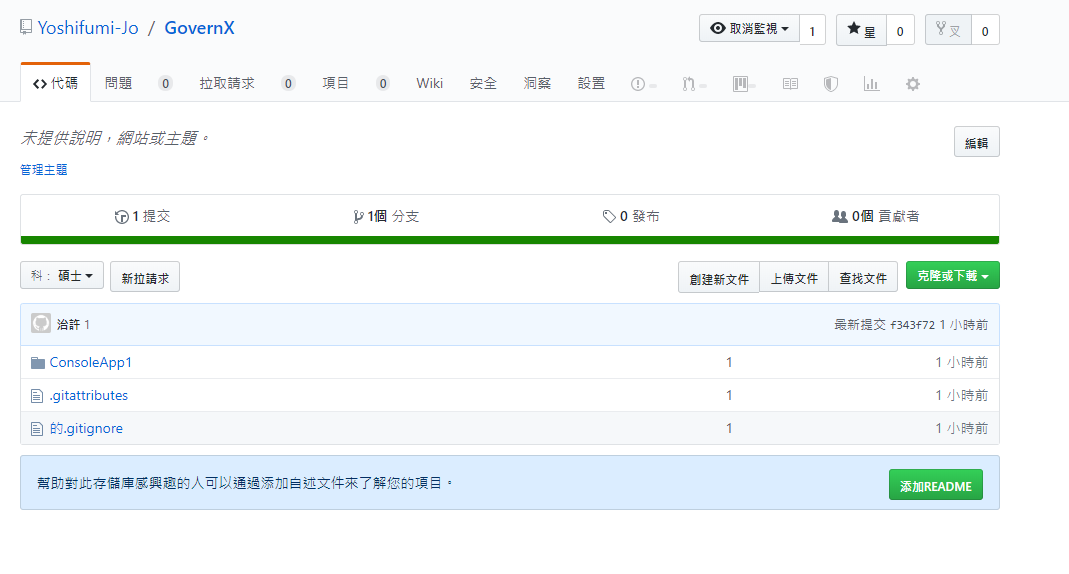Image resolution: width=1069 pixels, height=574 pixels.
Task: Open the 管理主題 manage topics link
Action: 44,170
